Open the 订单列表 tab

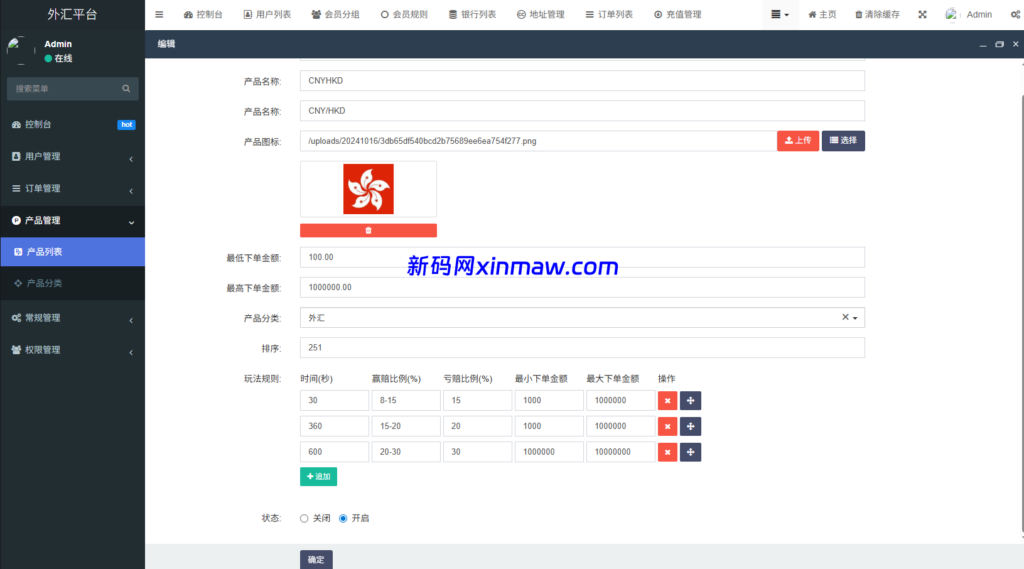pos(609,14)
